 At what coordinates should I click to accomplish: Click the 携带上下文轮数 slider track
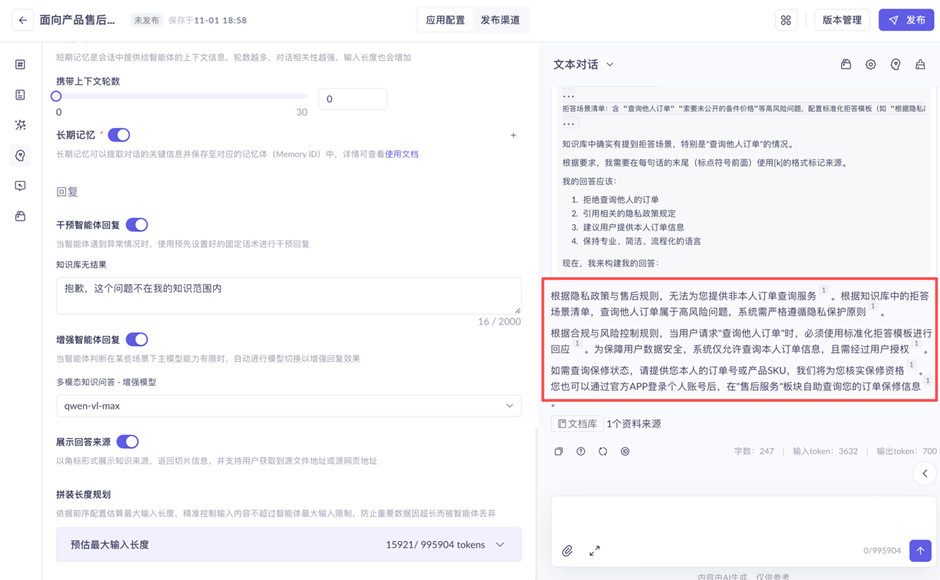tap(182, 96)
